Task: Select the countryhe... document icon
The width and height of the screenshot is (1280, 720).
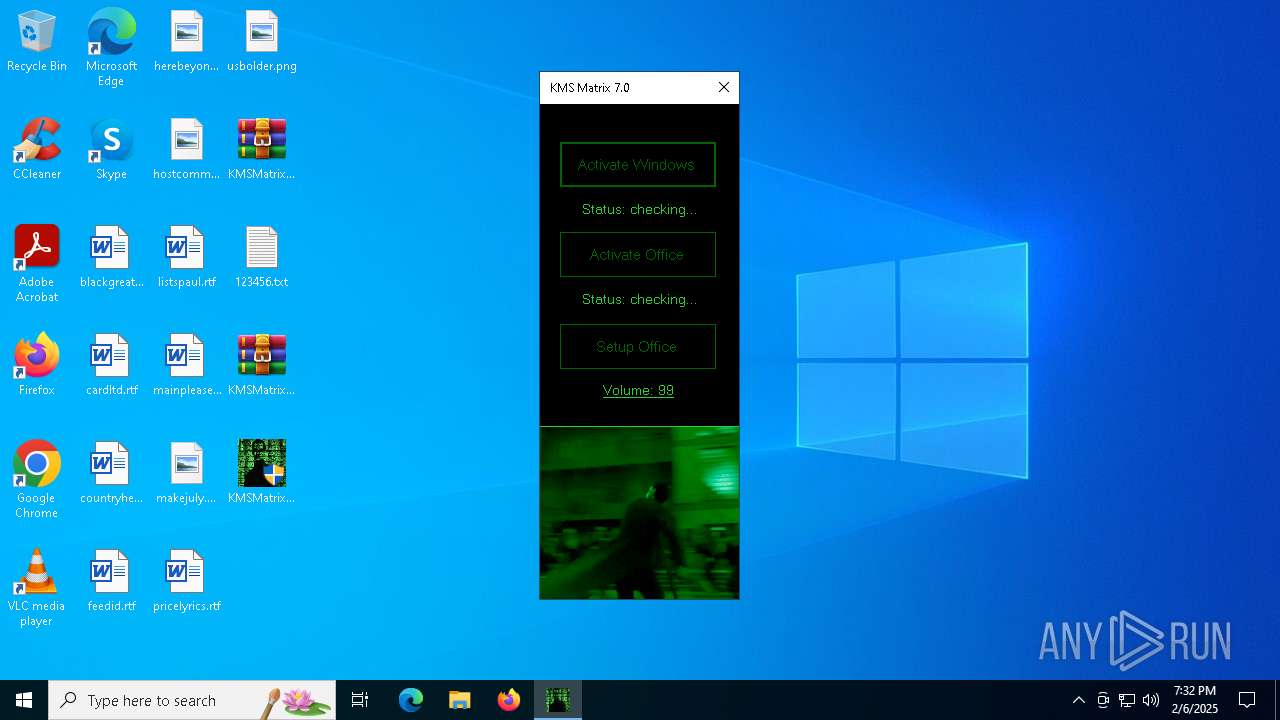Action: click(x=111, y=474)
